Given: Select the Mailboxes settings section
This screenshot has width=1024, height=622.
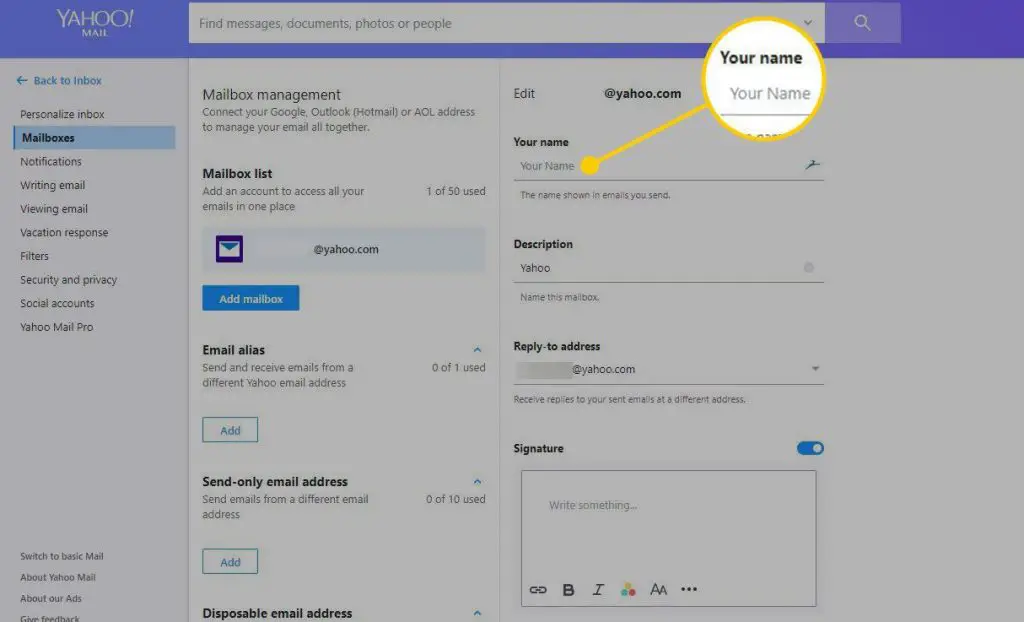Looking at the screenshot, I should click(94, 138).
